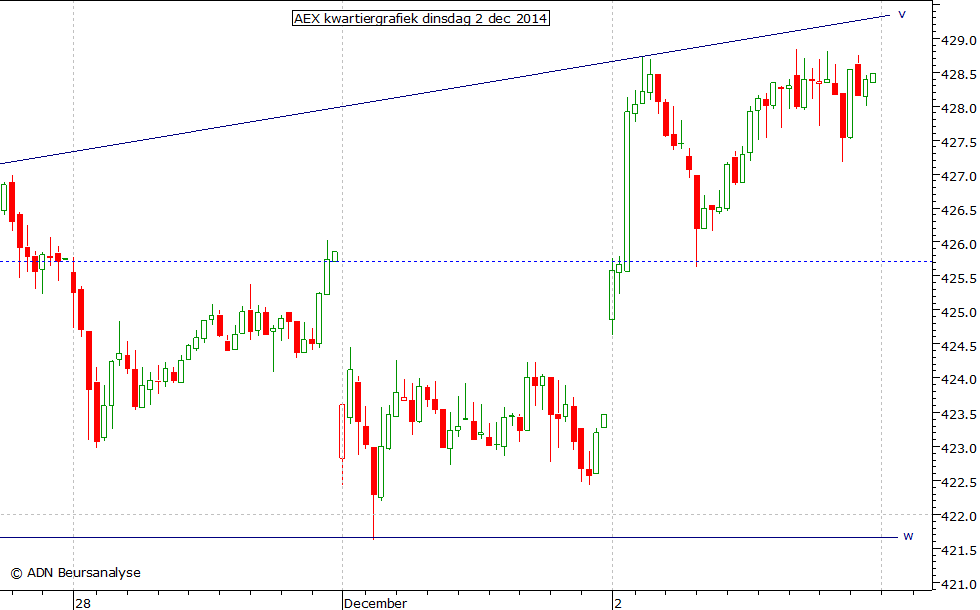This screenshot has height=610, width=980.
Task: Select the 426.0 price axis label
Action: tap(959, 244)
